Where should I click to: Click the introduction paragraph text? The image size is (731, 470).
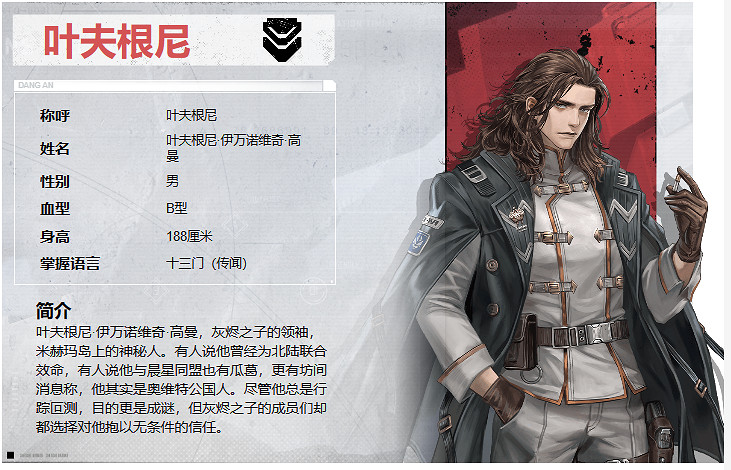181,379
